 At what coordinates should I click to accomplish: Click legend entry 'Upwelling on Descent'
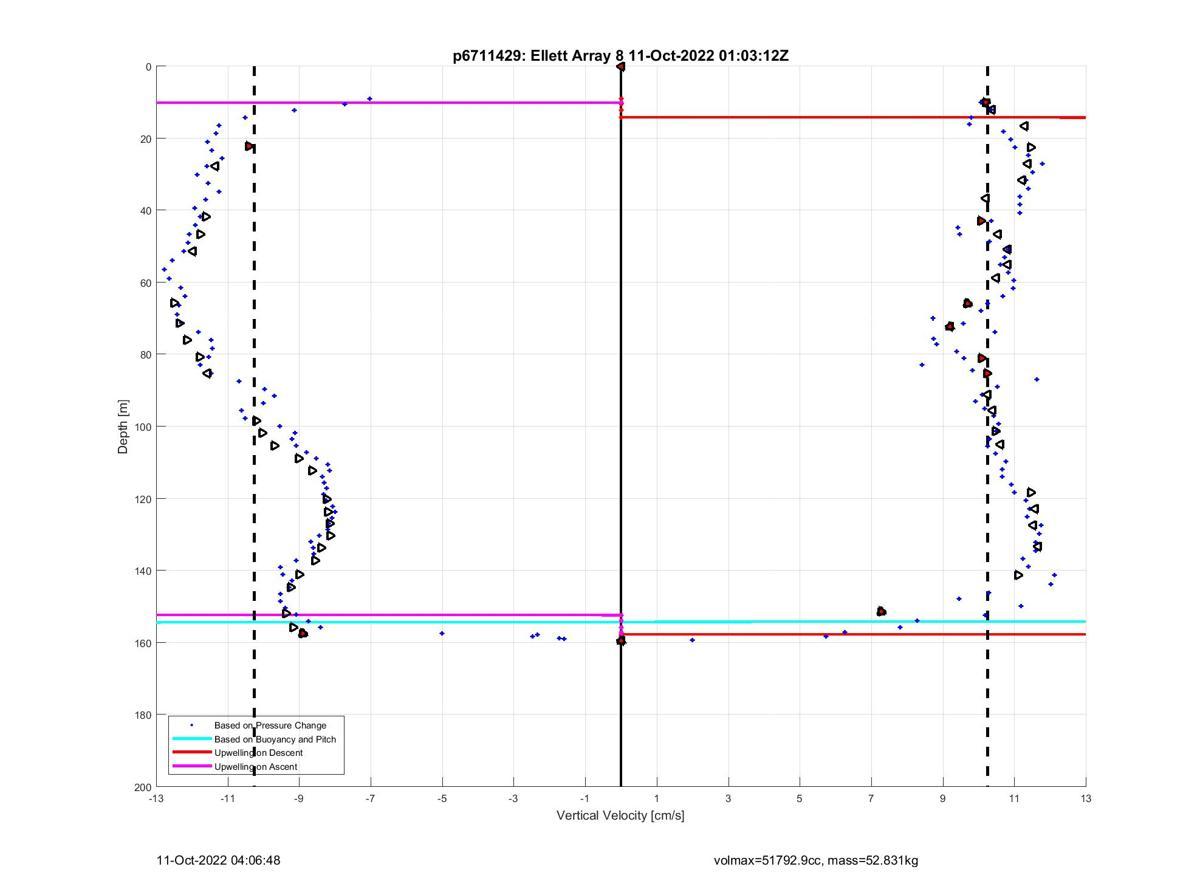(x=258, y=753)
